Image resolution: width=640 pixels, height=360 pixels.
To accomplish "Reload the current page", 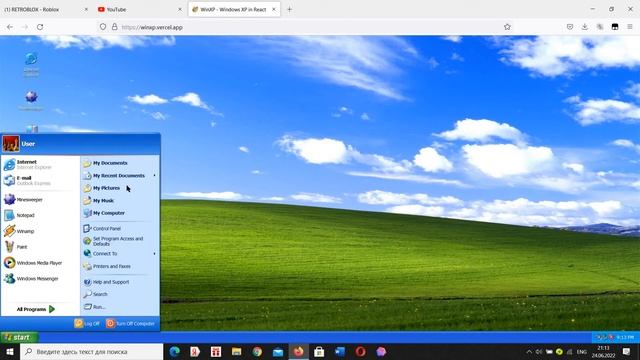I will coord(40,27).
